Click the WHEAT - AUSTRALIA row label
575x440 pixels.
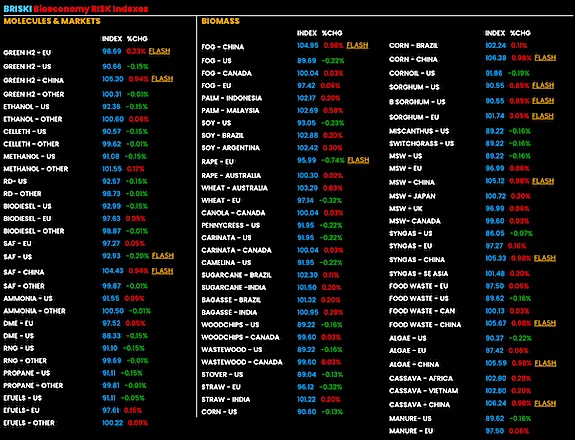click(x=235, y=188)
